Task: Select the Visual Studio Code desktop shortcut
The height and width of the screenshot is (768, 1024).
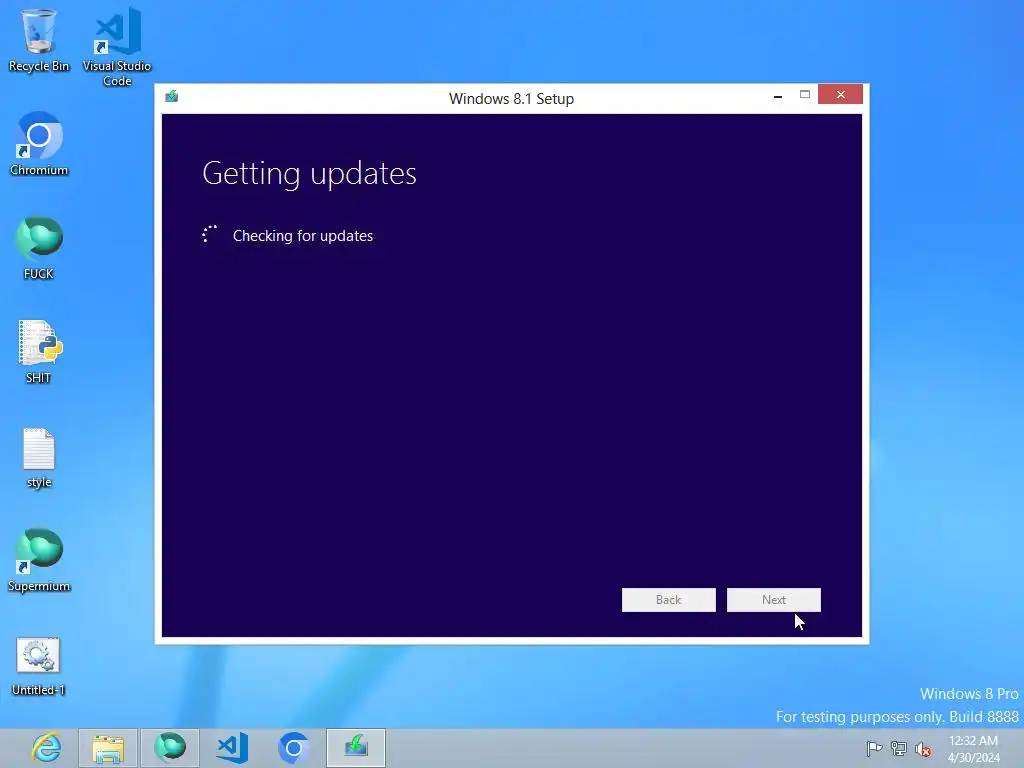Action: (117, 46)
